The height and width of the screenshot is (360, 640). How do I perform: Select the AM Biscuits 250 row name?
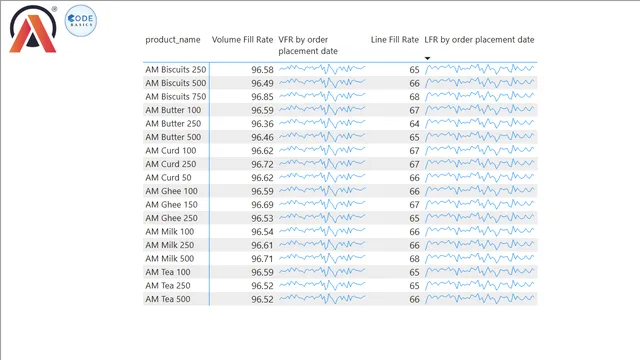[176, 70]
